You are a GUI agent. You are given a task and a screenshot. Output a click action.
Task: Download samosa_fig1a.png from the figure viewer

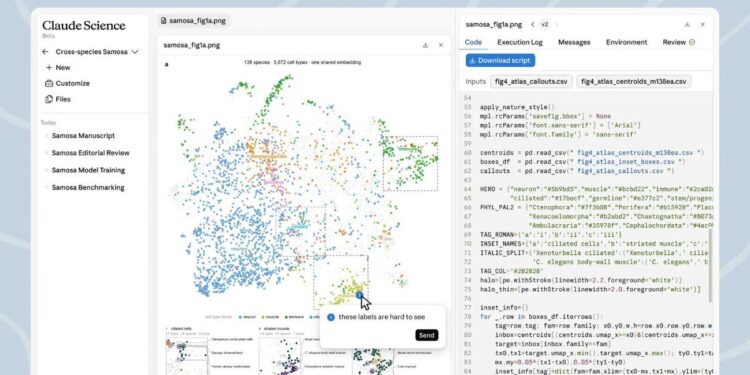(x=425, y=45)
